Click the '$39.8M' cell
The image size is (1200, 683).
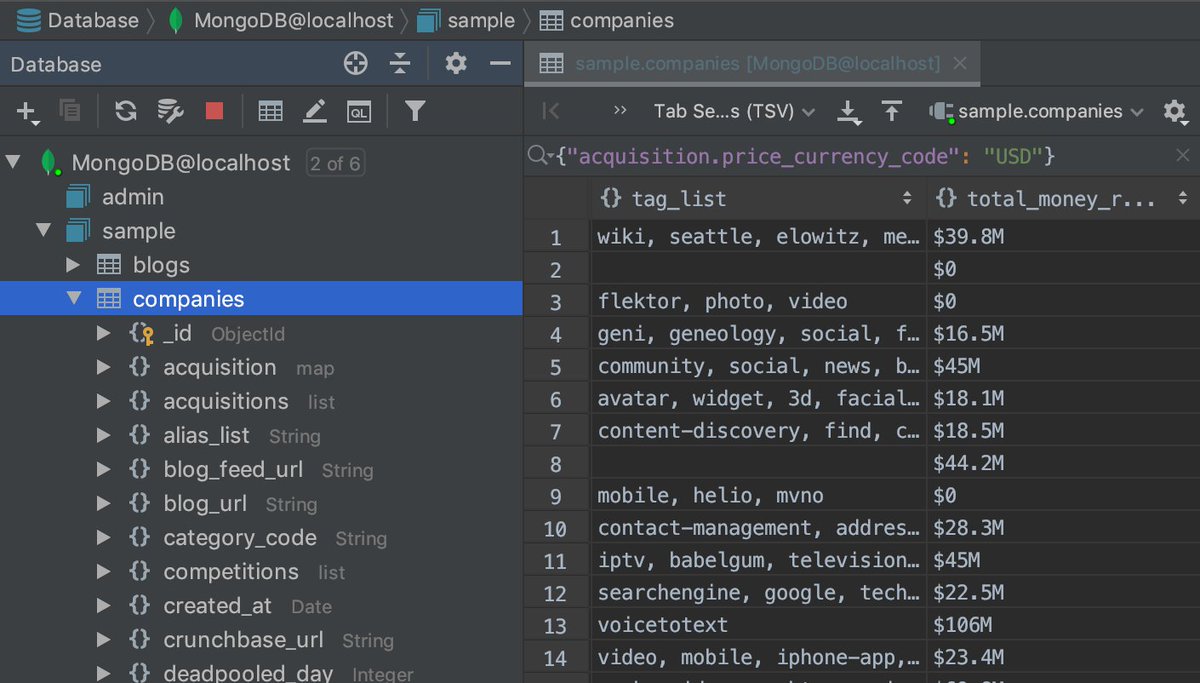(1063, 237)
